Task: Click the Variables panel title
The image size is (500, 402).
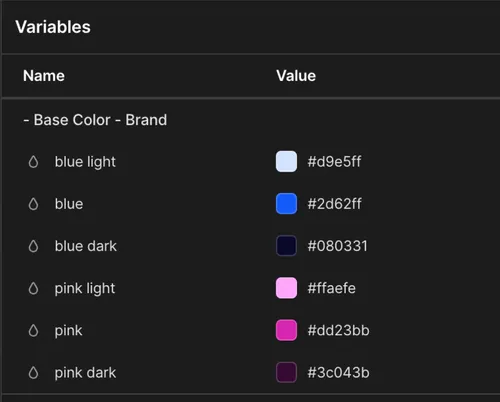Action: pyautogui.click(x=53, y=27)
